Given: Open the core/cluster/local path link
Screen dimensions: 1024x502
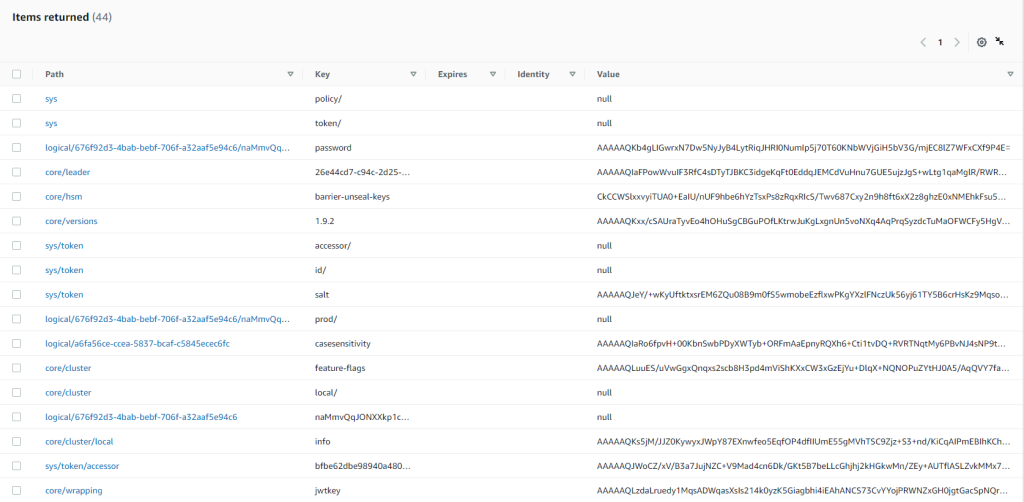Looking at the screenshot, I should tap(79, 441).
